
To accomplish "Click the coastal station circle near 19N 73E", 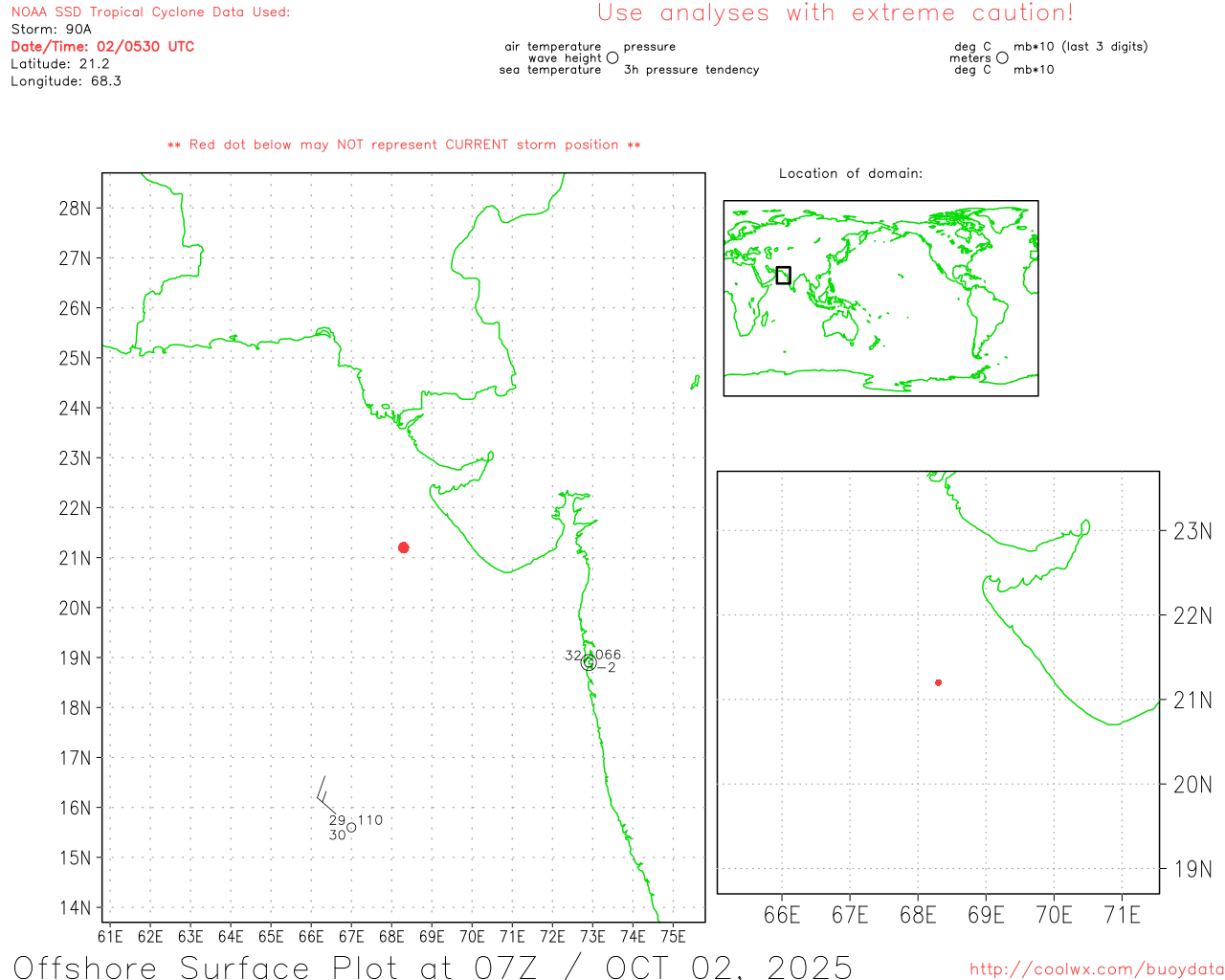I will tap(589, 662).
